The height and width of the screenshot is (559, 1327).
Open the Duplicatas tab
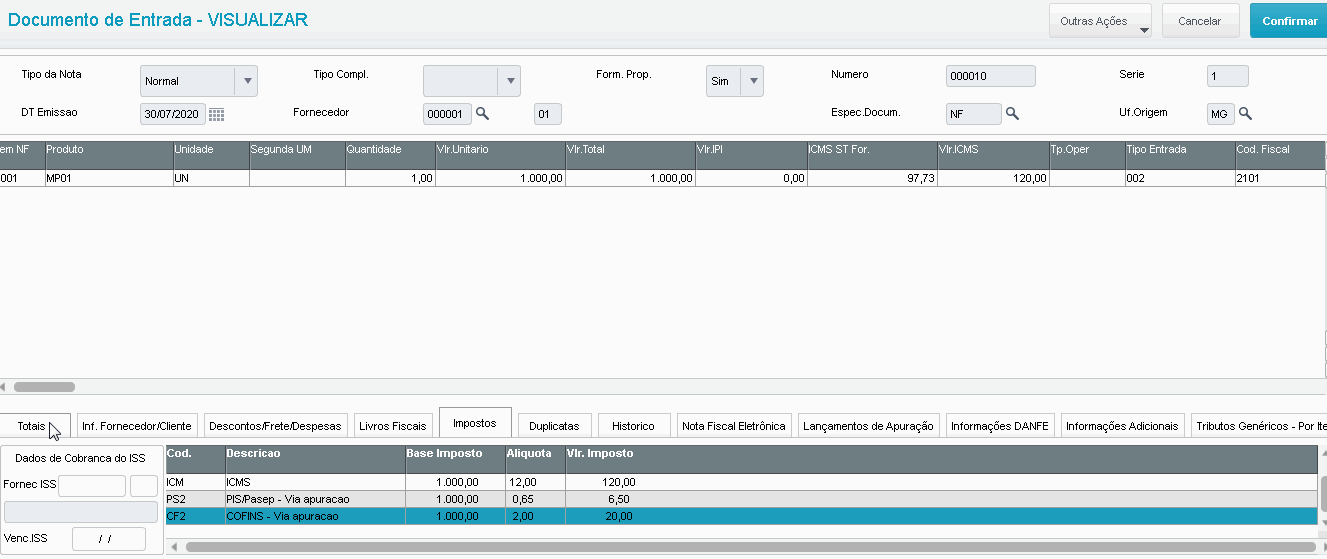click(x=555, y=426)
